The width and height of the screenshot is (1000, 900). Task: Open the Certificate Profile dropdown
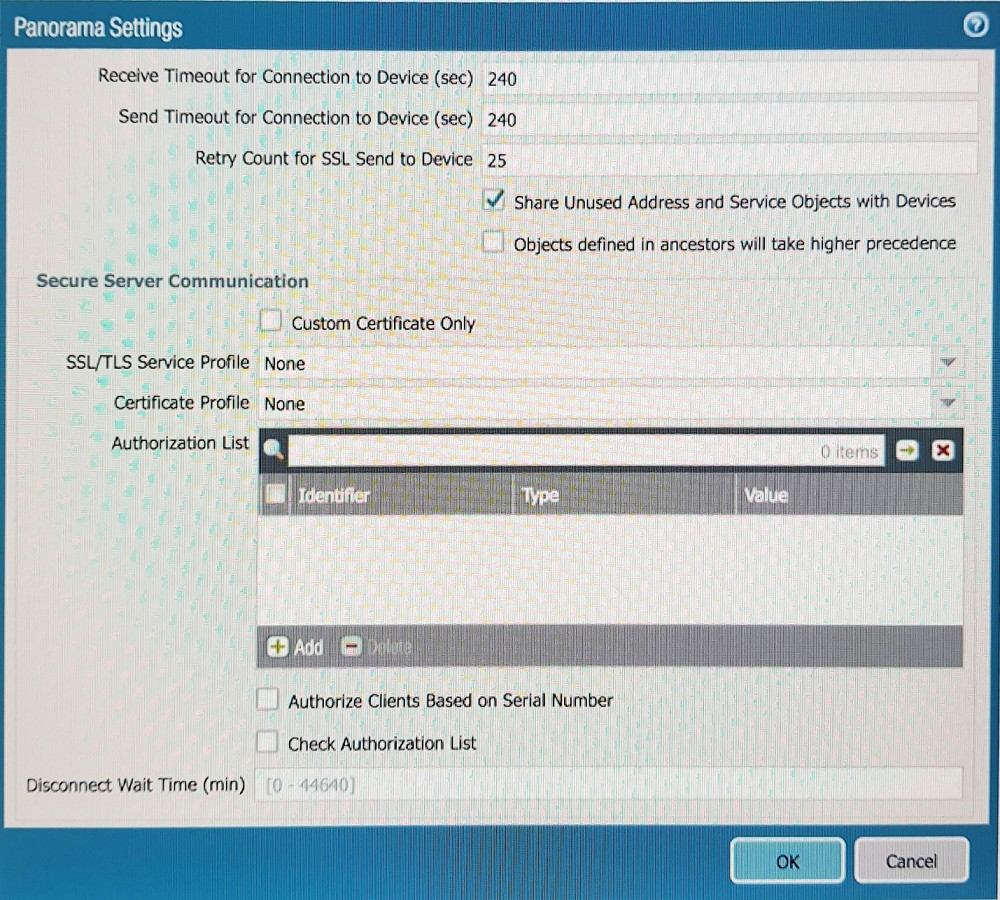tap(948, 403)
